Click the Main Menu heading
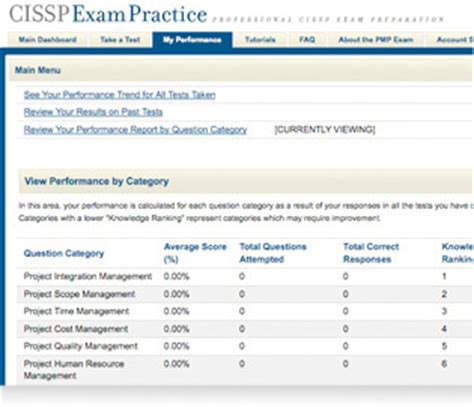 (x=38, y=70)
